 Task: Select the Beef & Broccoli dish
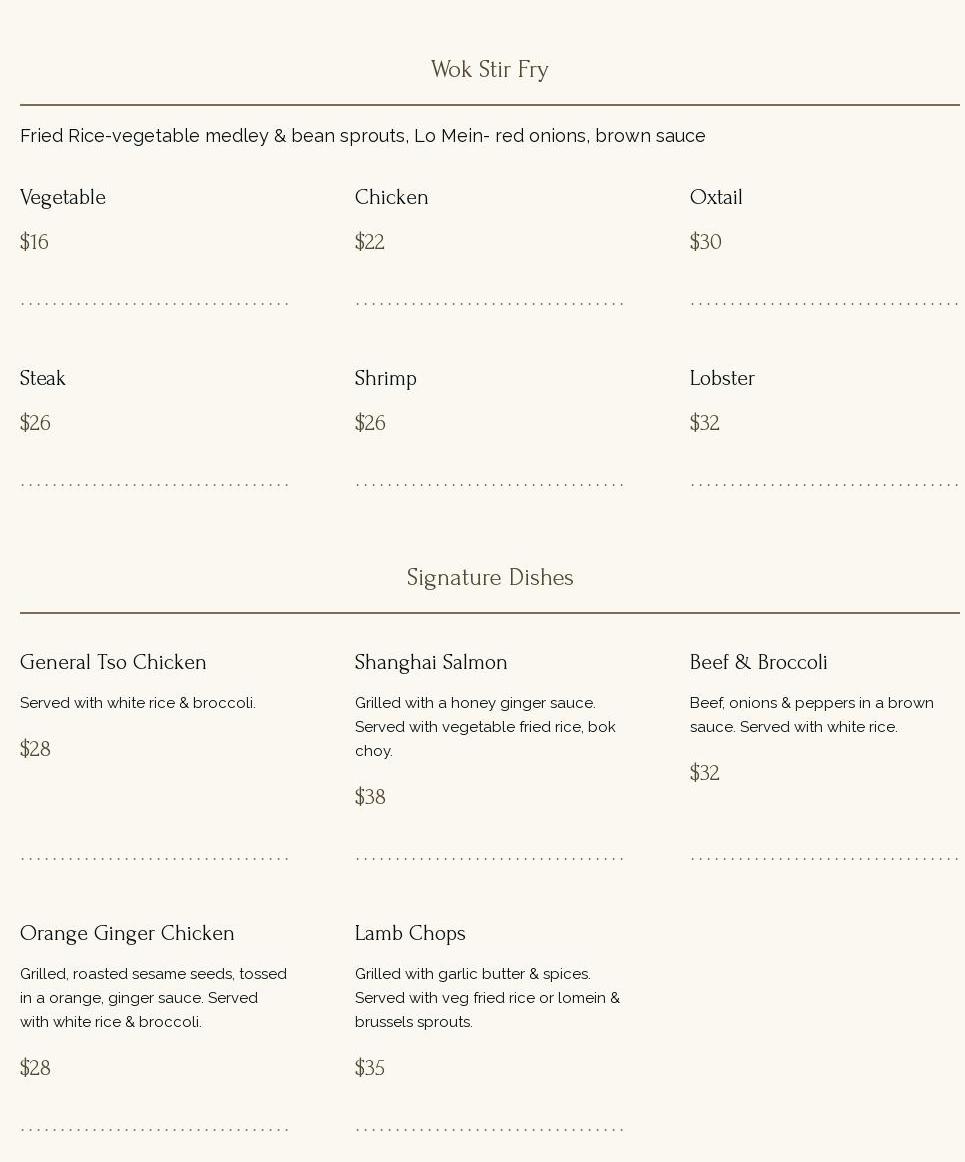[x=758, y=663]
